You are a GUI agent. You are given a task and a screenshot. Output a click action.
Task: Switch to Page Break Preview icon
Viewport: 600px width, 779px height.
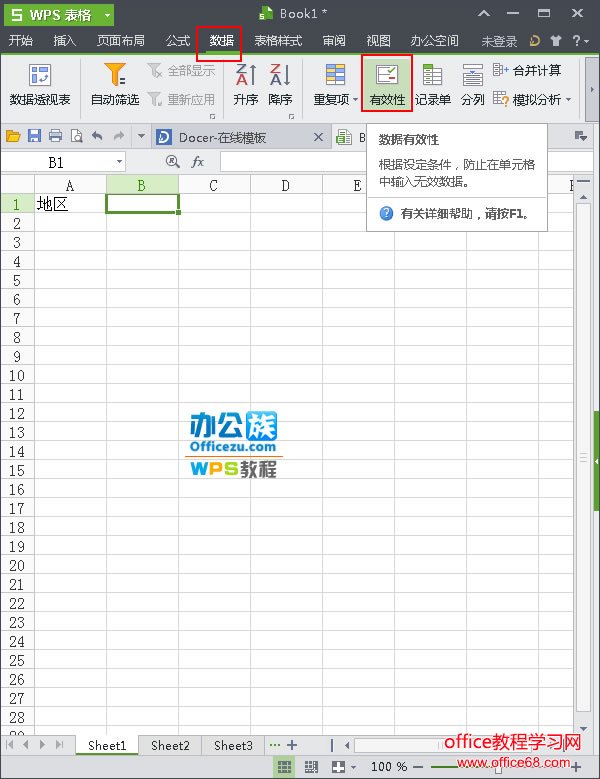311,767
